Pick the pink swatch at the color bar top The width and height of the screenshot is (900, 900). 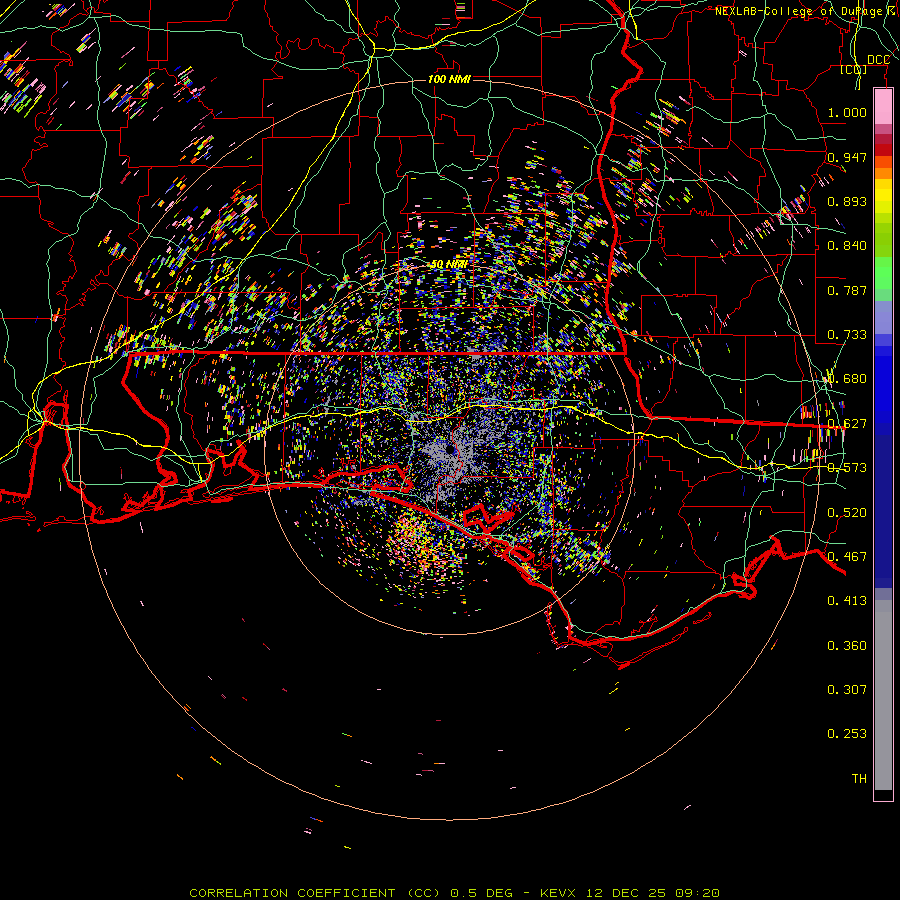[883, 107]
